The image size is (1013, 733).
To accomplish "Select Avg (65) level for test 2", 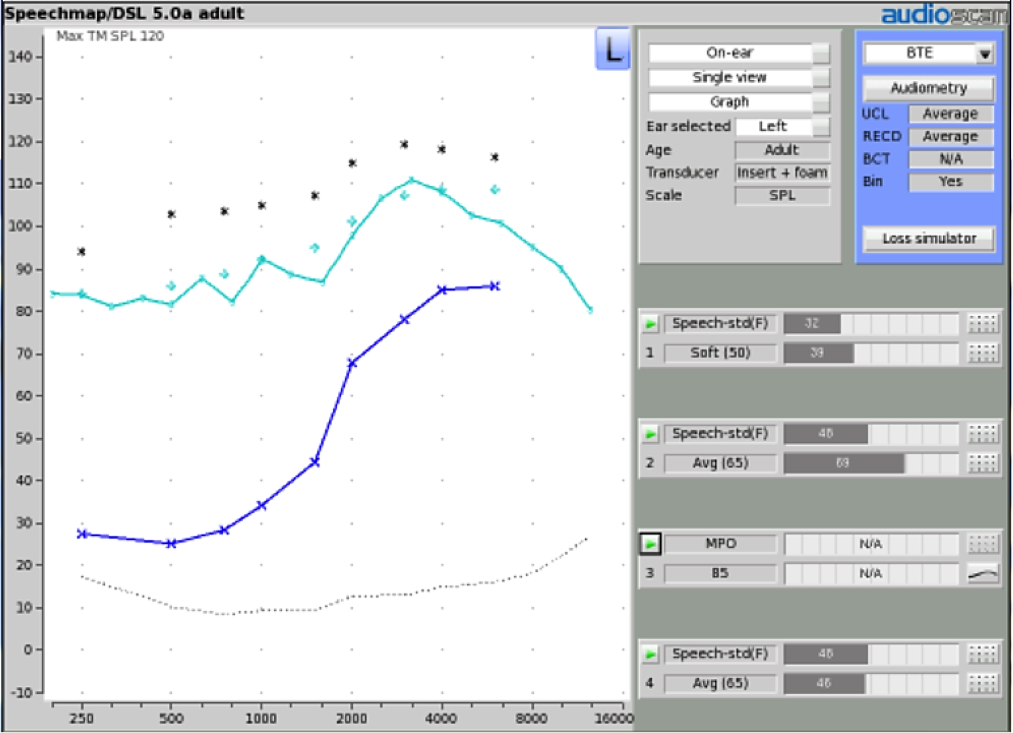I will pyautogui.click(x=720, y=463).
